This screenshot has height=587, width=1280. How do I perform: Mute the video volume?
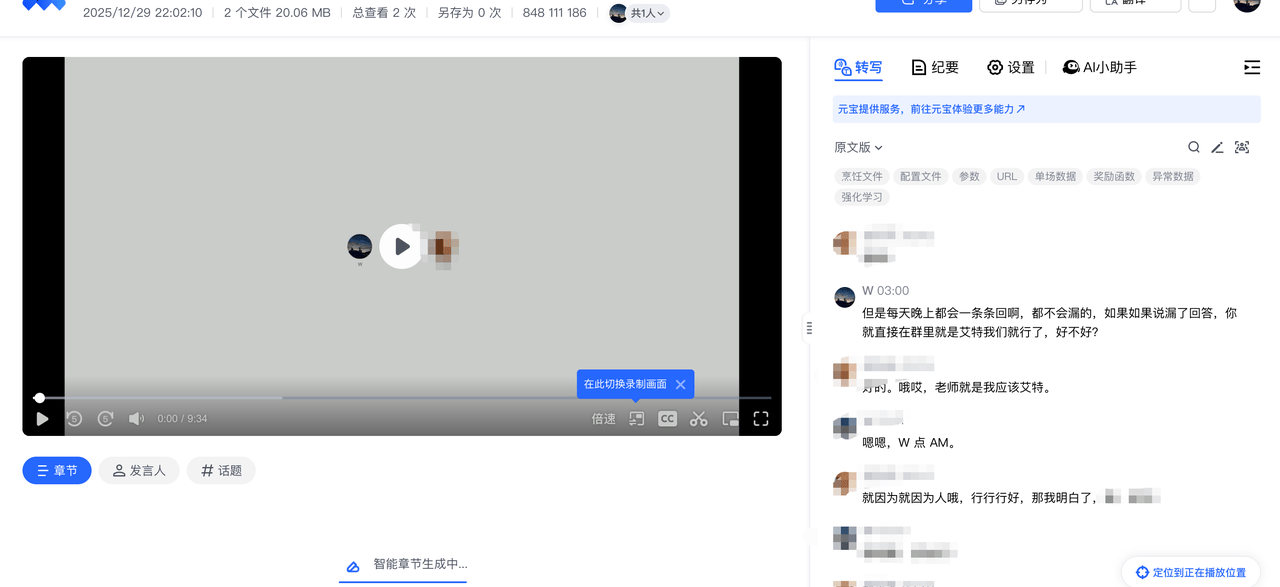point(137,418)
